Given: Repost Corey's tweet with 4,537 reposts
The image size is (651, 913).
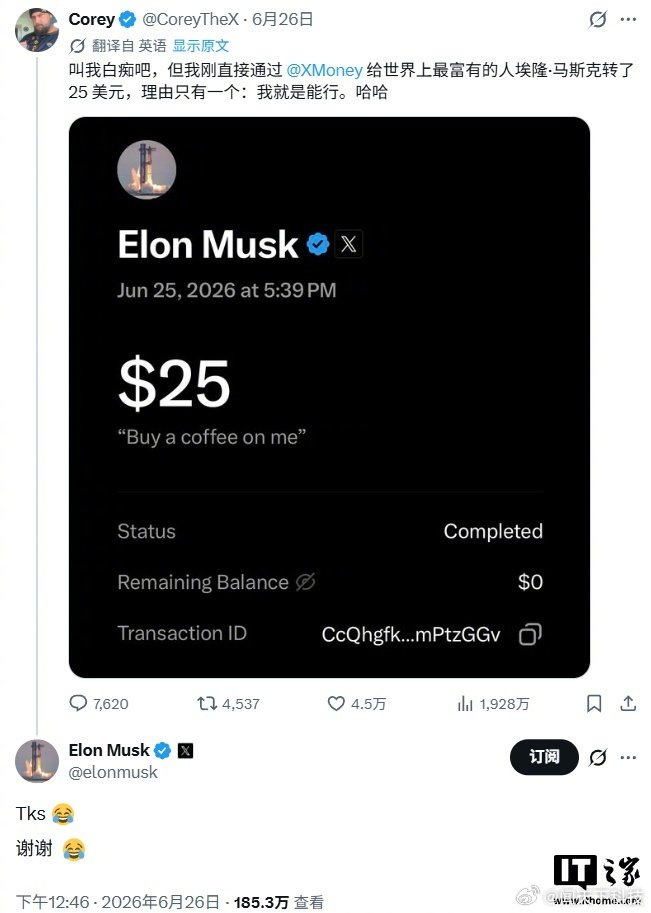Looking at the screenshot, I should point(207,703).
